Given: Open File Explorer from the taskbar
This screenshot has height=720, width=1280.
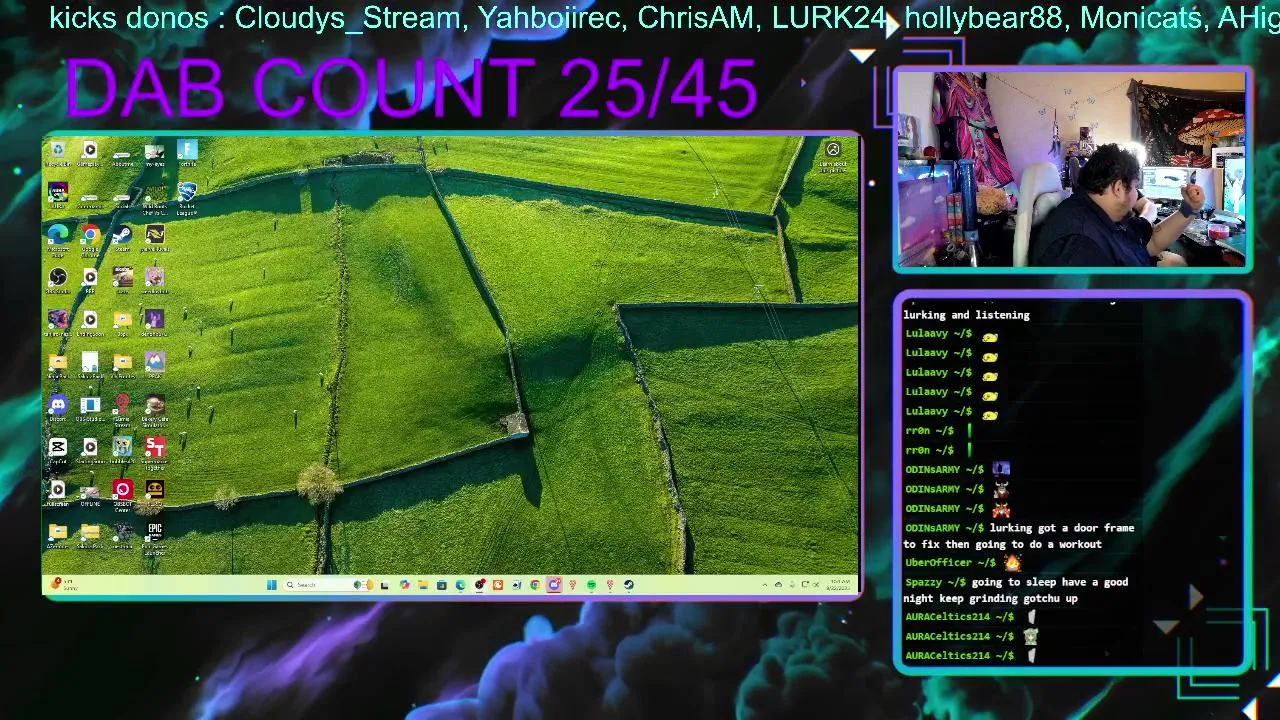Looking at the screenshot, I should coord(423,585).
